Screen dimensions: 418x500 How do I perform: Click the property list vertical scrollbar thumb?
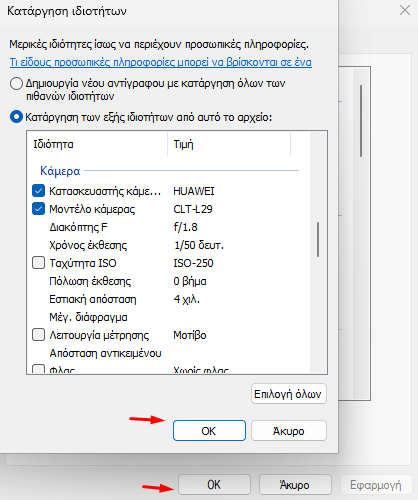point(318,239)
